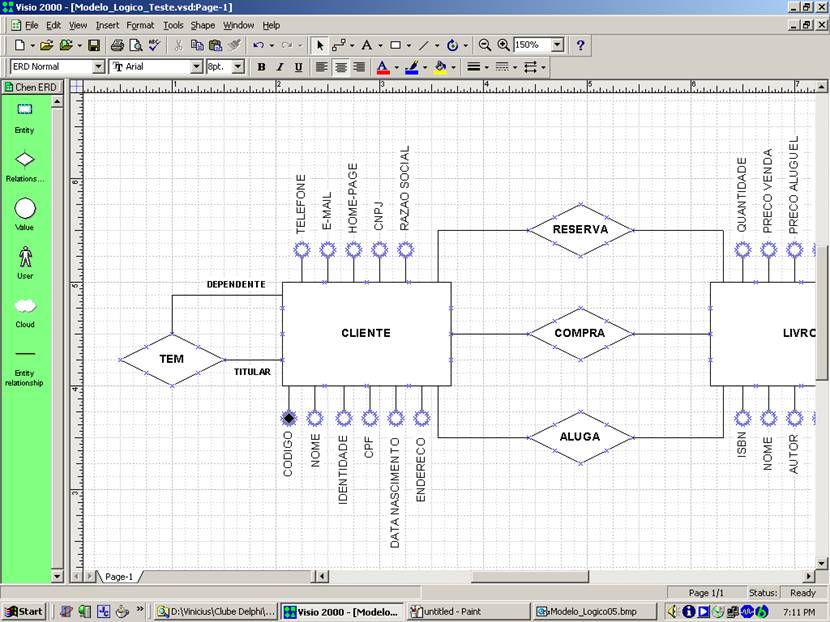Open the 8pt font size dropdown
The width and height of the screenshot is (830, 622).
[236, 67]
